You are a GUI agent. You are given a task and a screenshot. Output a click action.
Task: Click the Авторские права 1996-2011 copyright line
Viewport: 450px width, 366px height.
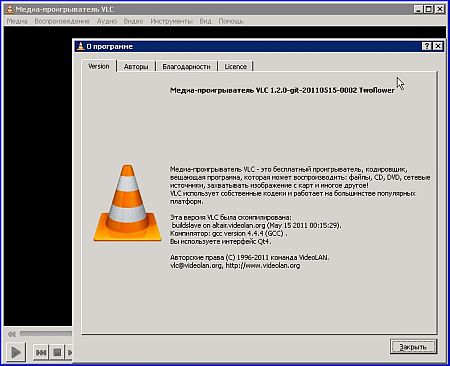click(249, 257)
